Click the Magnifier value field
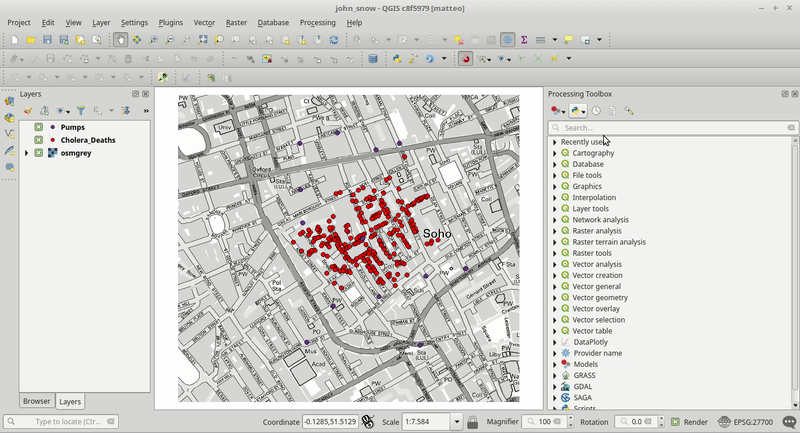 pyautogui.click(x=544, y=422)
